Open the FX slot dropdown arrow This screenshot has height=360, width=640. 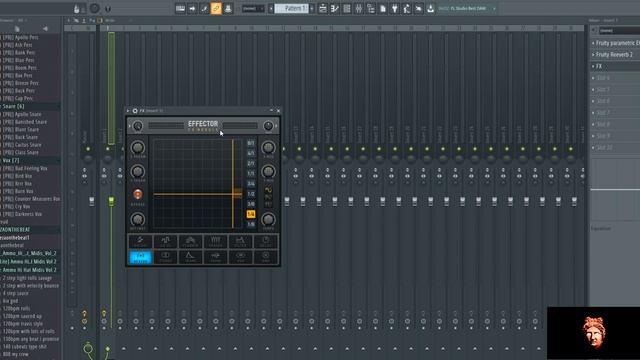[593, 66]
